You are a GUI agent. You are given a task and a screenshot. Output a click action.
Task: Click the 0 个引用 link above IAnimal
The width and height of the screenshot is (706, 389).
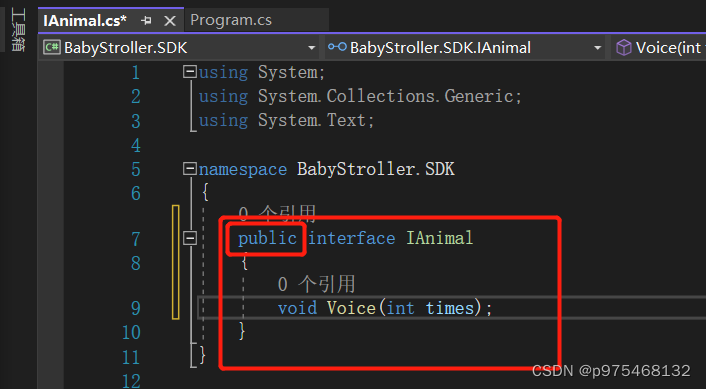click(x=277, y=215)
